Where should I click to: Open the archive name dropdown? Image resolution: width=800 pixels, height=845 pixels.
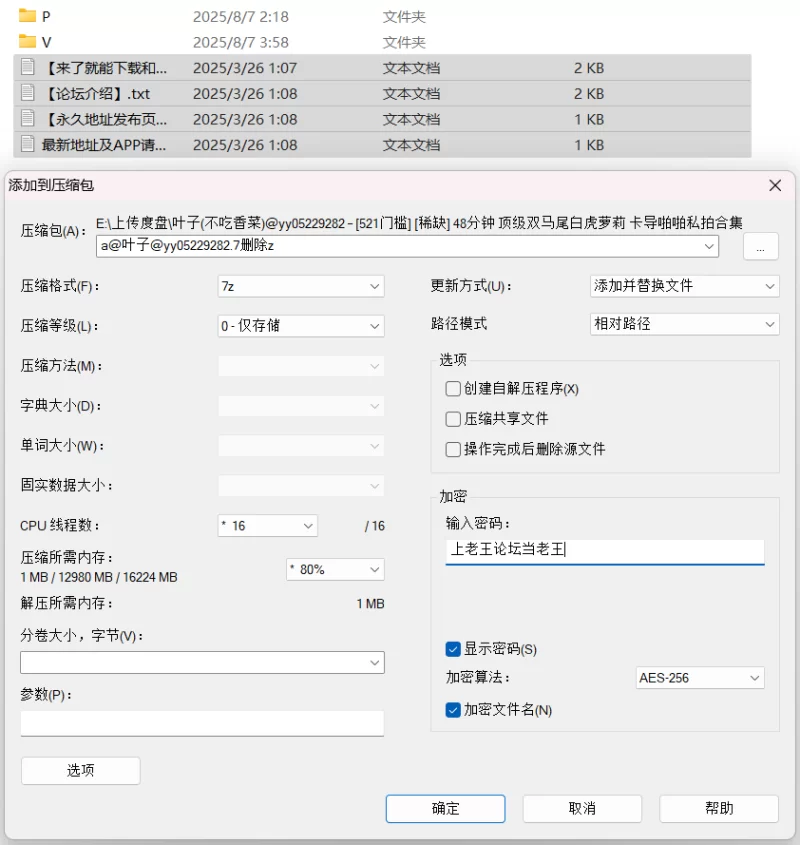708,246
